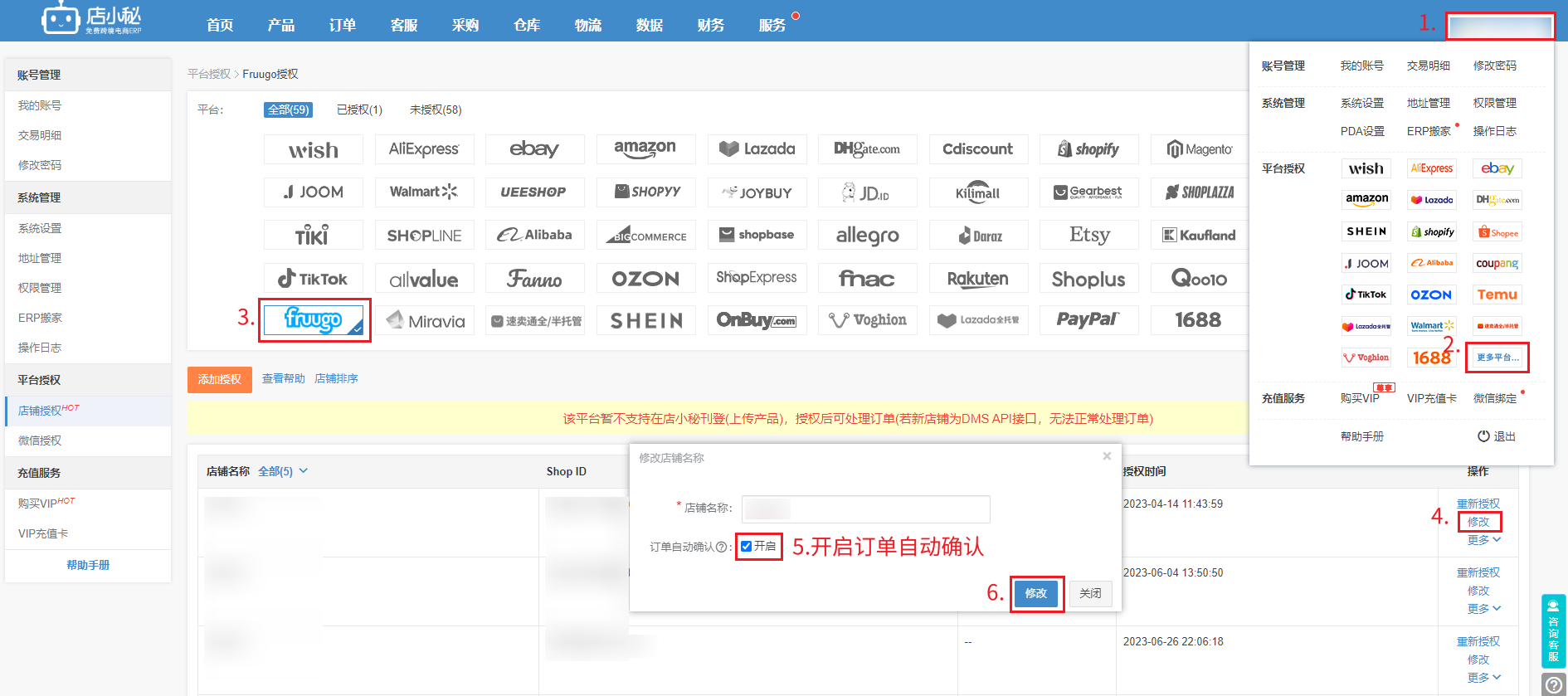
Task: Select the Wish platform logo in main grid
Action: click(314, 149)
